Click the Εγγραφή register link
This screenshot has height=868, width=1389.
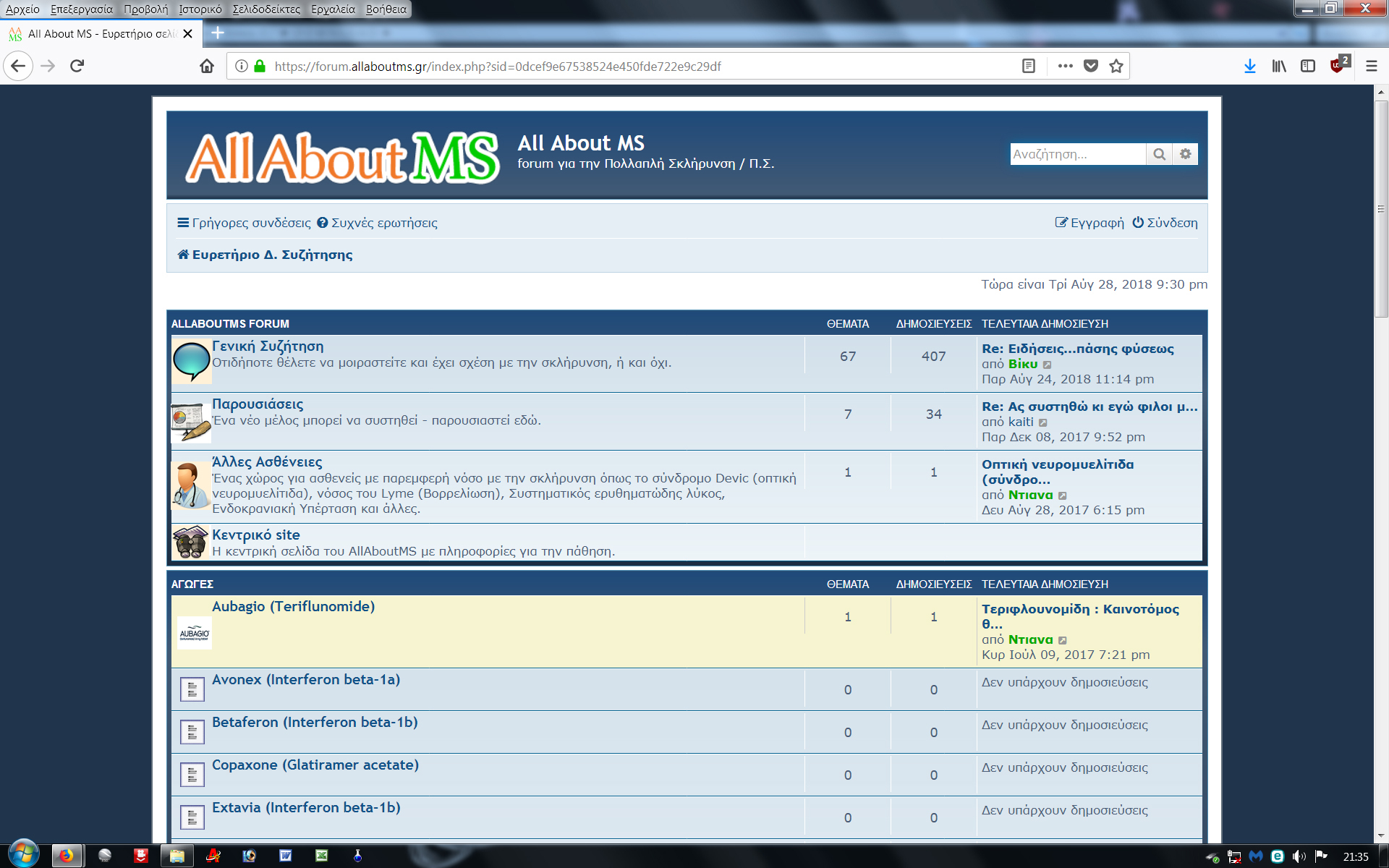tap(1089, 223)
